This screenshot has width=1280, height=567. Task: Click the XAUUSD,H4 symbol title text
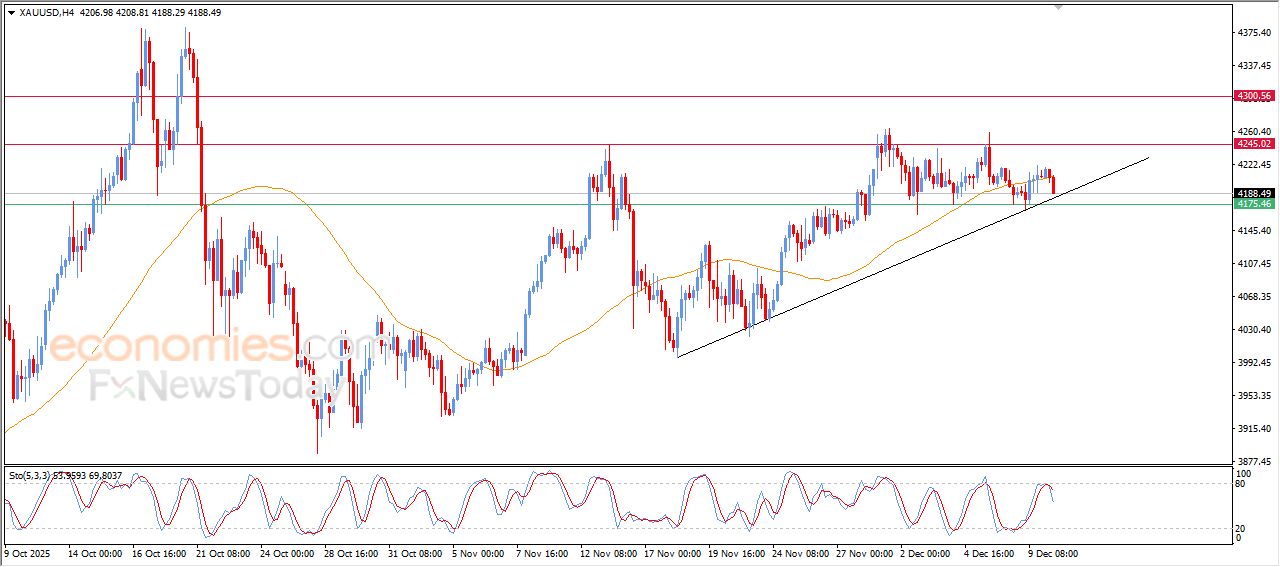46,13
